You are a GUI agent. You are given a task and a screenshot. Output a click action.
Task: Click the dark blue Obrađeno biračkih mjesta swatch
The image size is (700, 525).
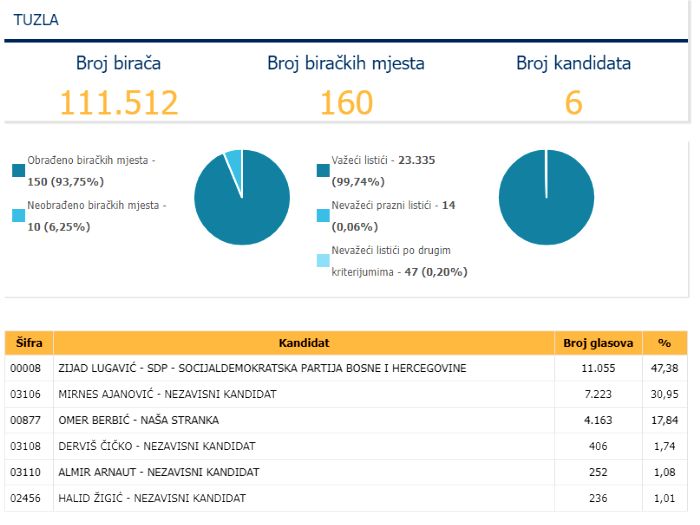(18, 171)
